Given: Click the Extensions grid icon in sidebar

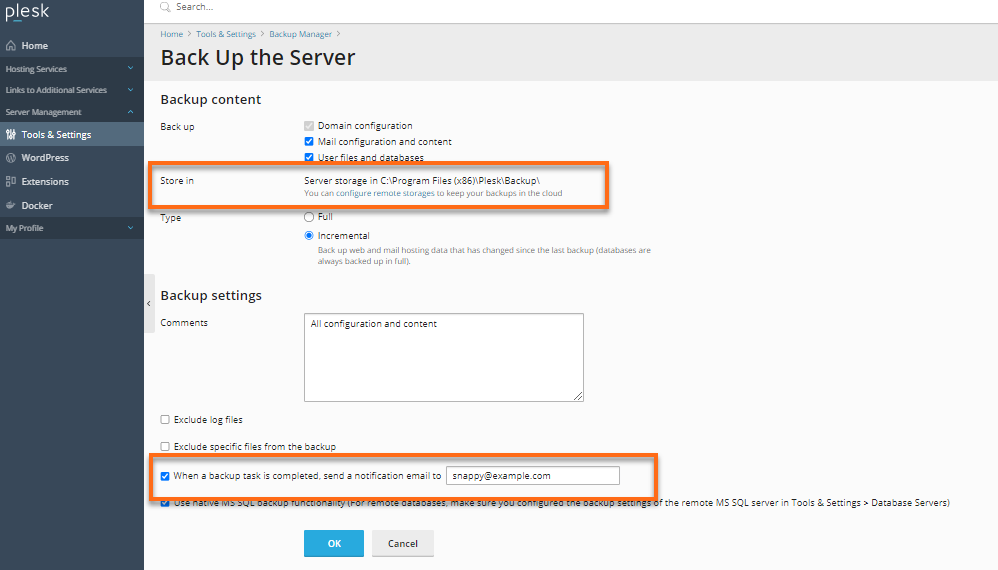Looking at the screenshot, I should point(11,181).
